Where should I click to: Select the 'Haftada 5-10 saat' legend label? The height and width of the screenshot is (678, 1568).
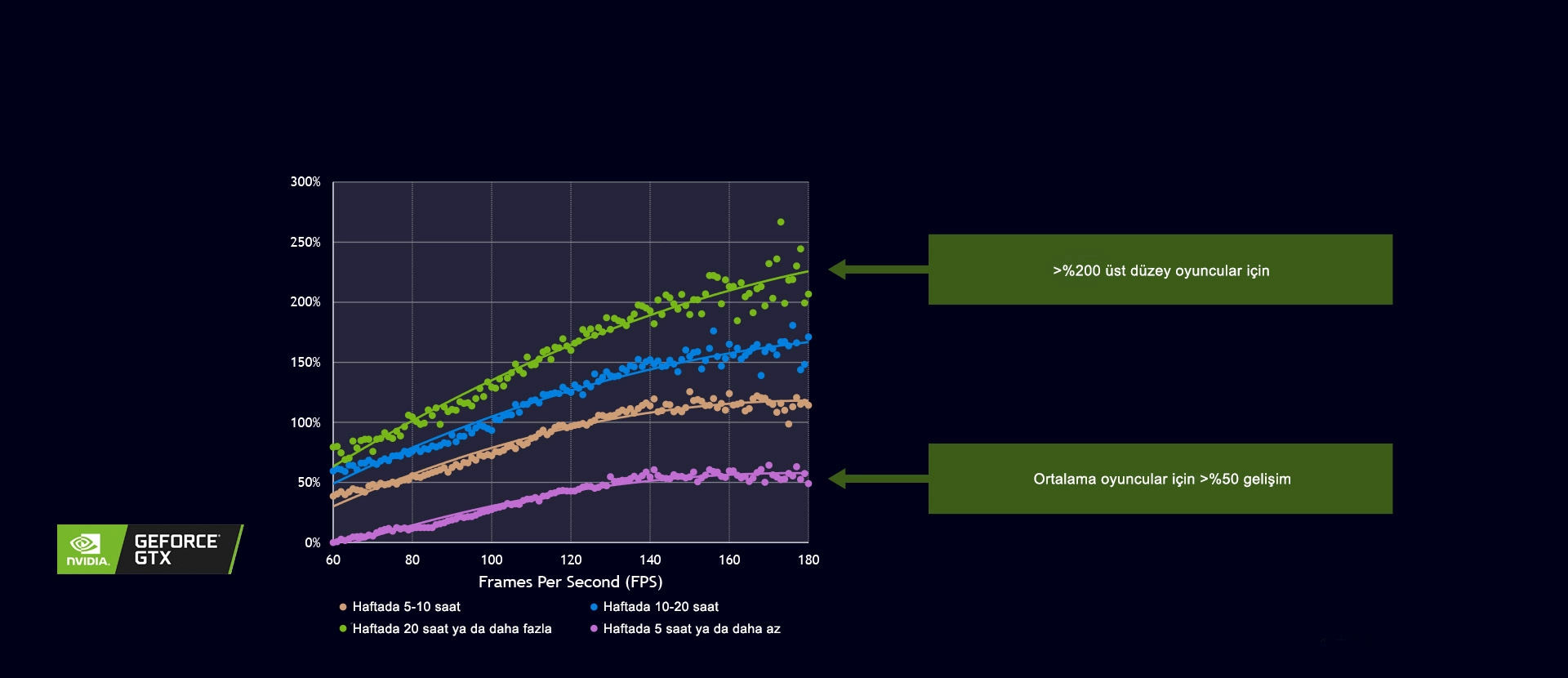(x=407, y=607)
